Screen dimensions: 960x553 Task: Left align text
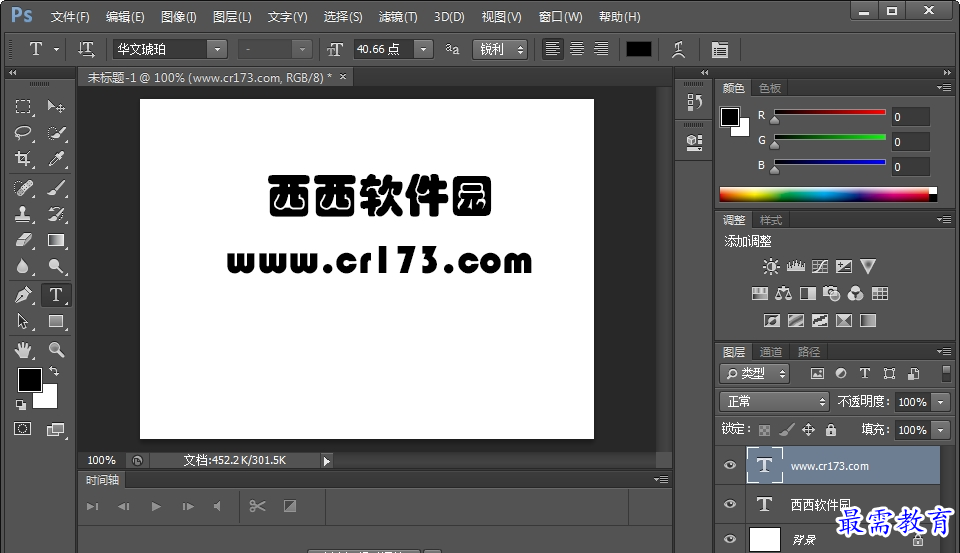tap(552, 49)
